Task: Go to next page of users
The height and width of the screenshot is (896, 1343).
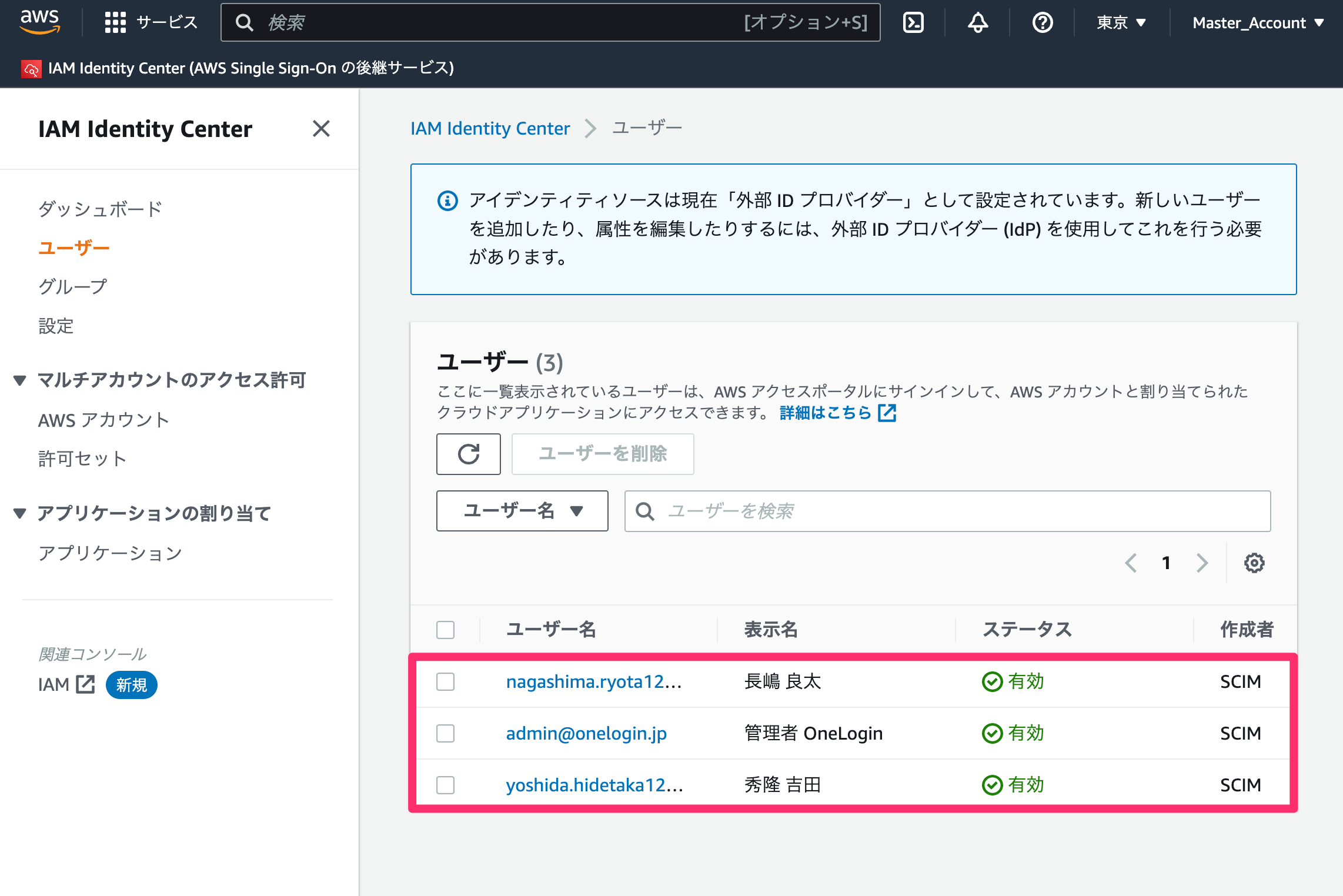Action: click(1202, 563)
